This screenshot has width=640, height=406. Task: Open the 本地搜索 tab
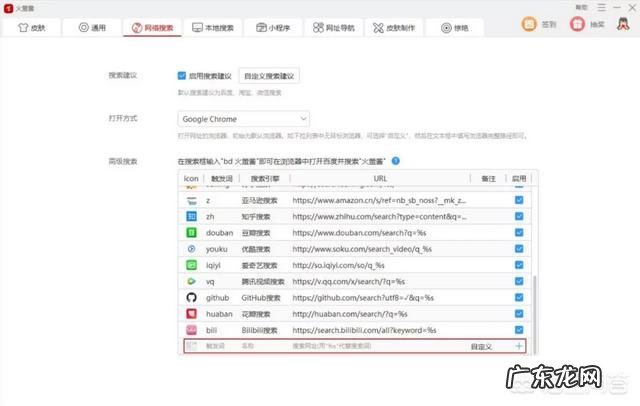click(213, 28)
